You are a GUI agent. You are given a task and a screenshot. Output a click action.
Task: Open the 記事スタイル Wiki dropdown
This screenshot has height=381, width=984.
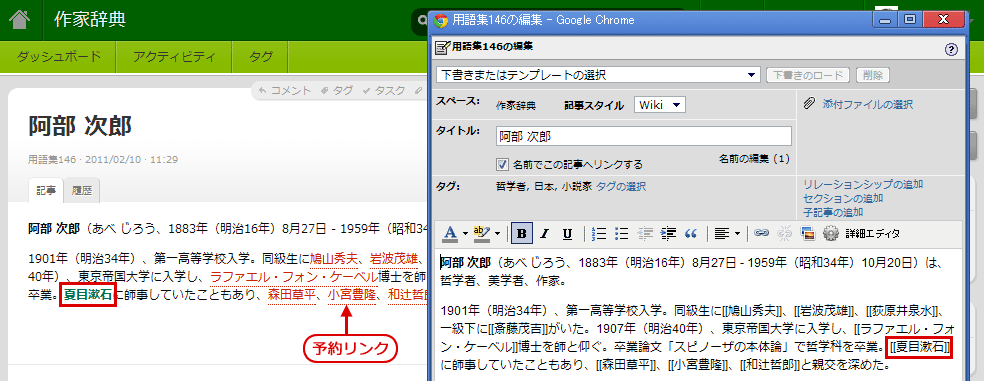660,105
